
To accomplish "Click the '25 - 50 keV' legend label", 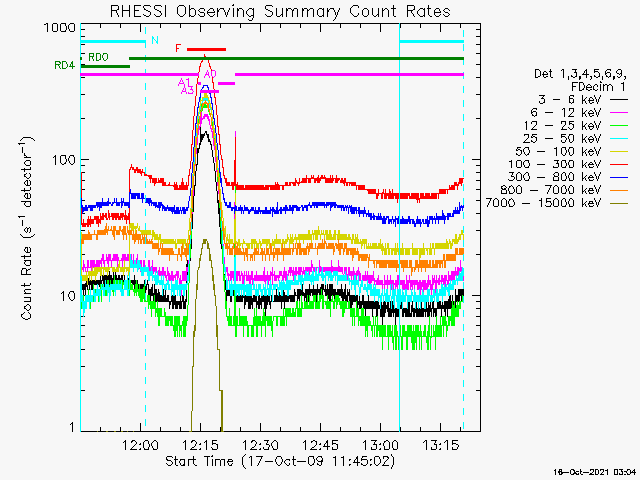I will pyautogui.click(x=562, y=138).
